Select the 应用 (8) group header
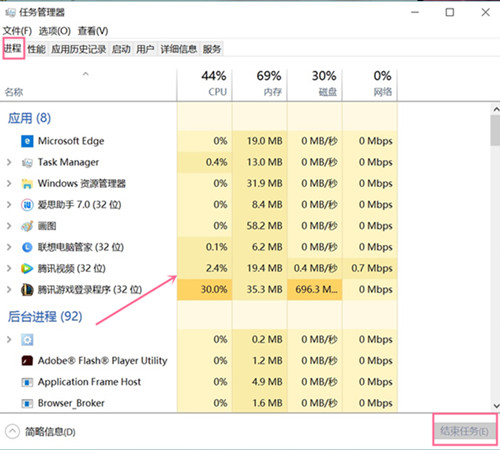Screen dimensions: 500x450 point(29,118)
